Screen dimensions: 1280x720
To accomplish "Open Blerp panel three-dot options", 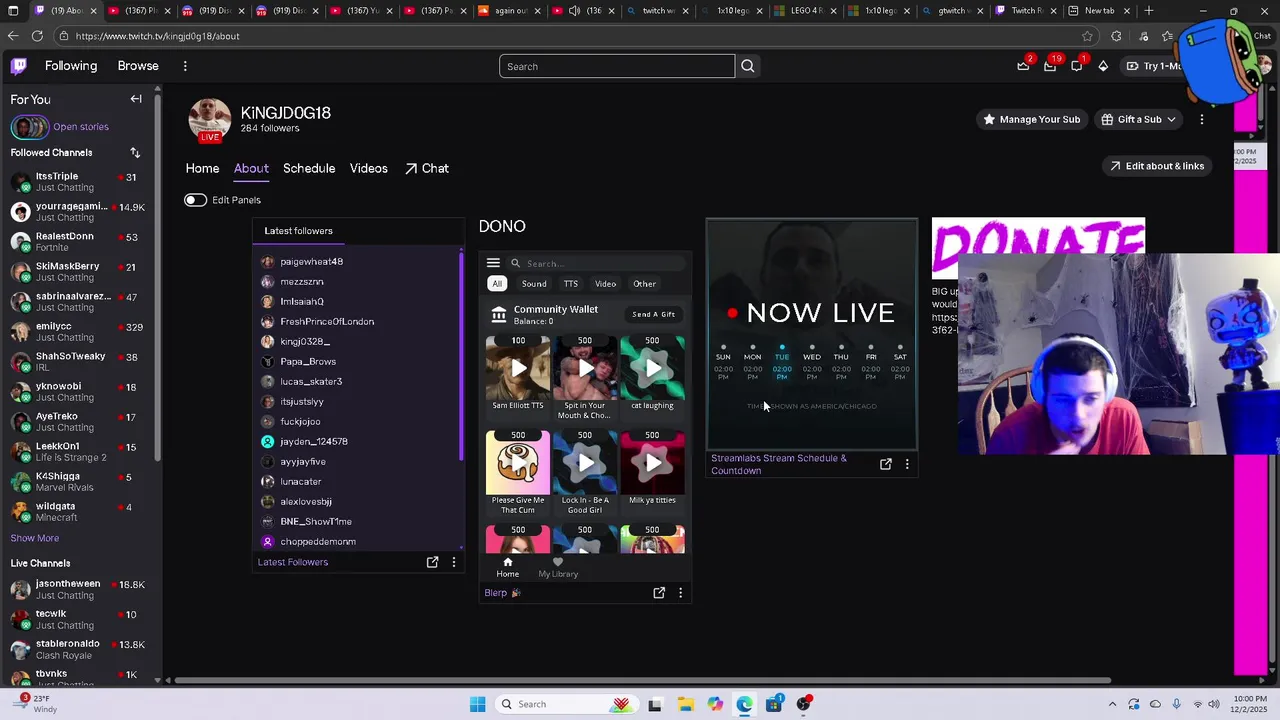I will coord(680,593).
